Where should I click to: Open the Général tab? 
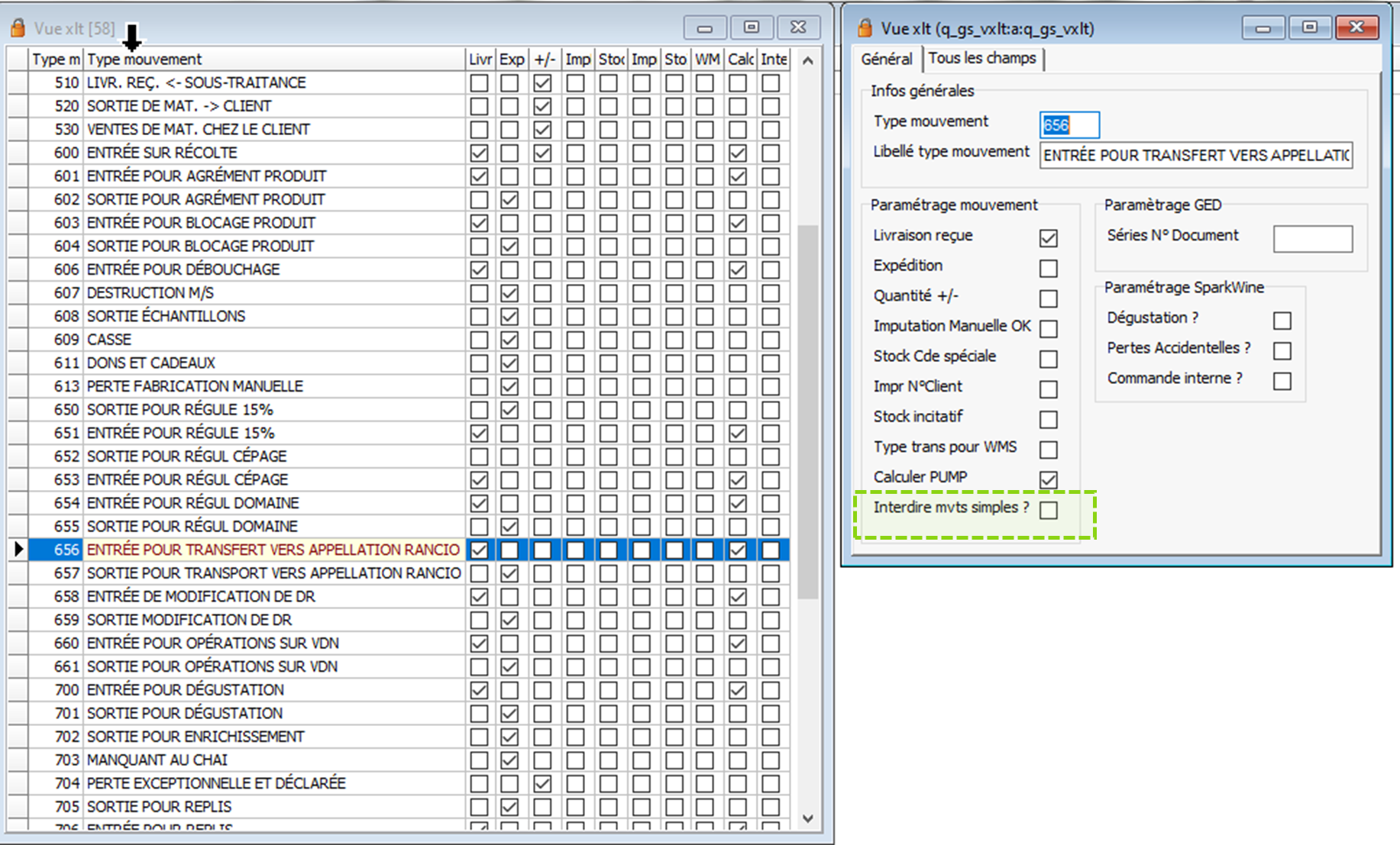click(887, 59)
